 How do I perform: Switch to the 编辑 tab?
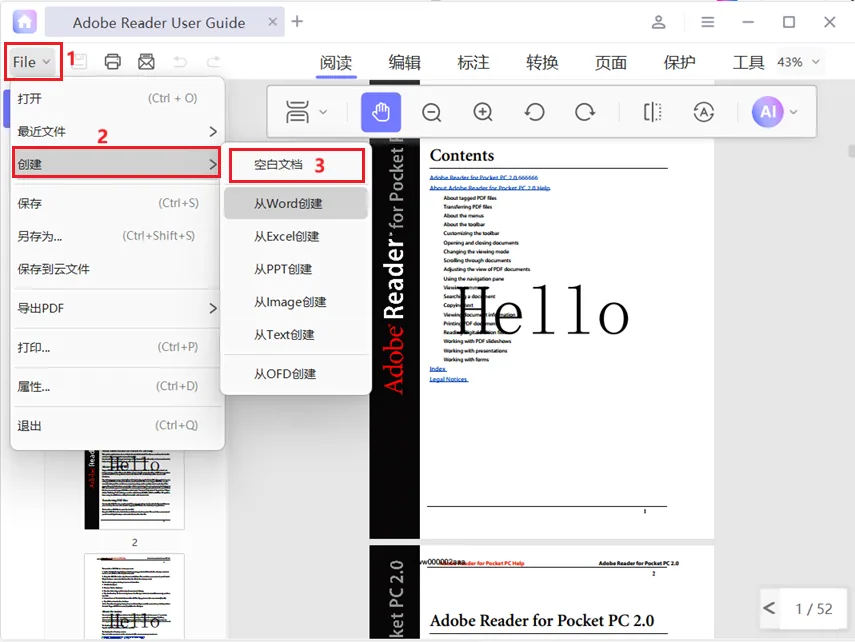click(405, 63)
